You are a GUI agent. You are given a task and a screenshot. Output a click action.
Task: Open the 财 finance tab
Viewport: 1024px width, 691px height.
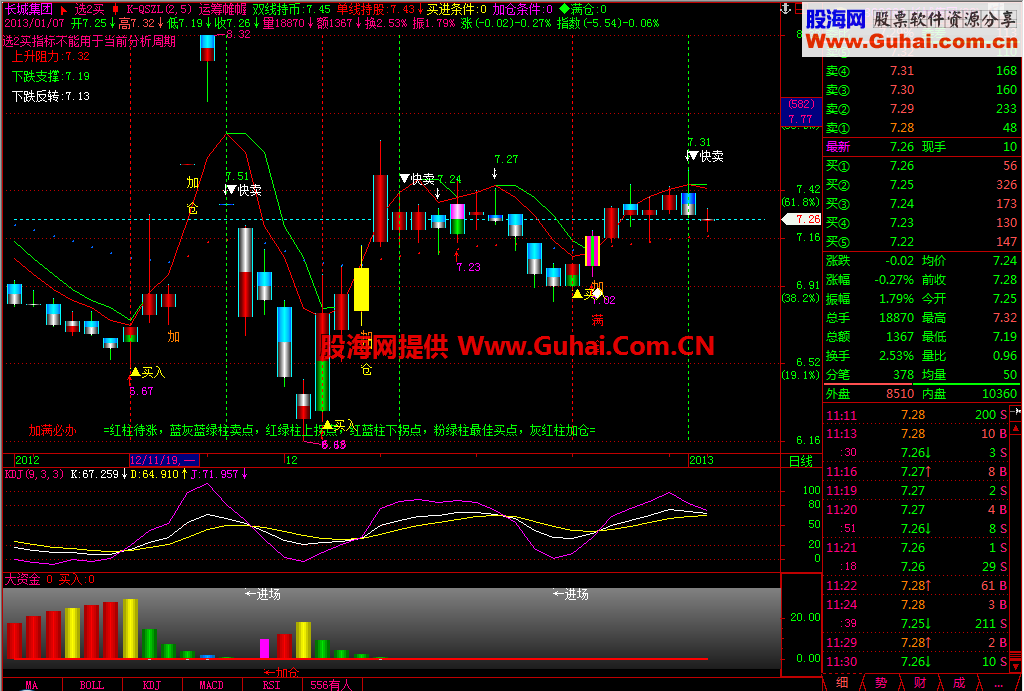click(920, 683)
